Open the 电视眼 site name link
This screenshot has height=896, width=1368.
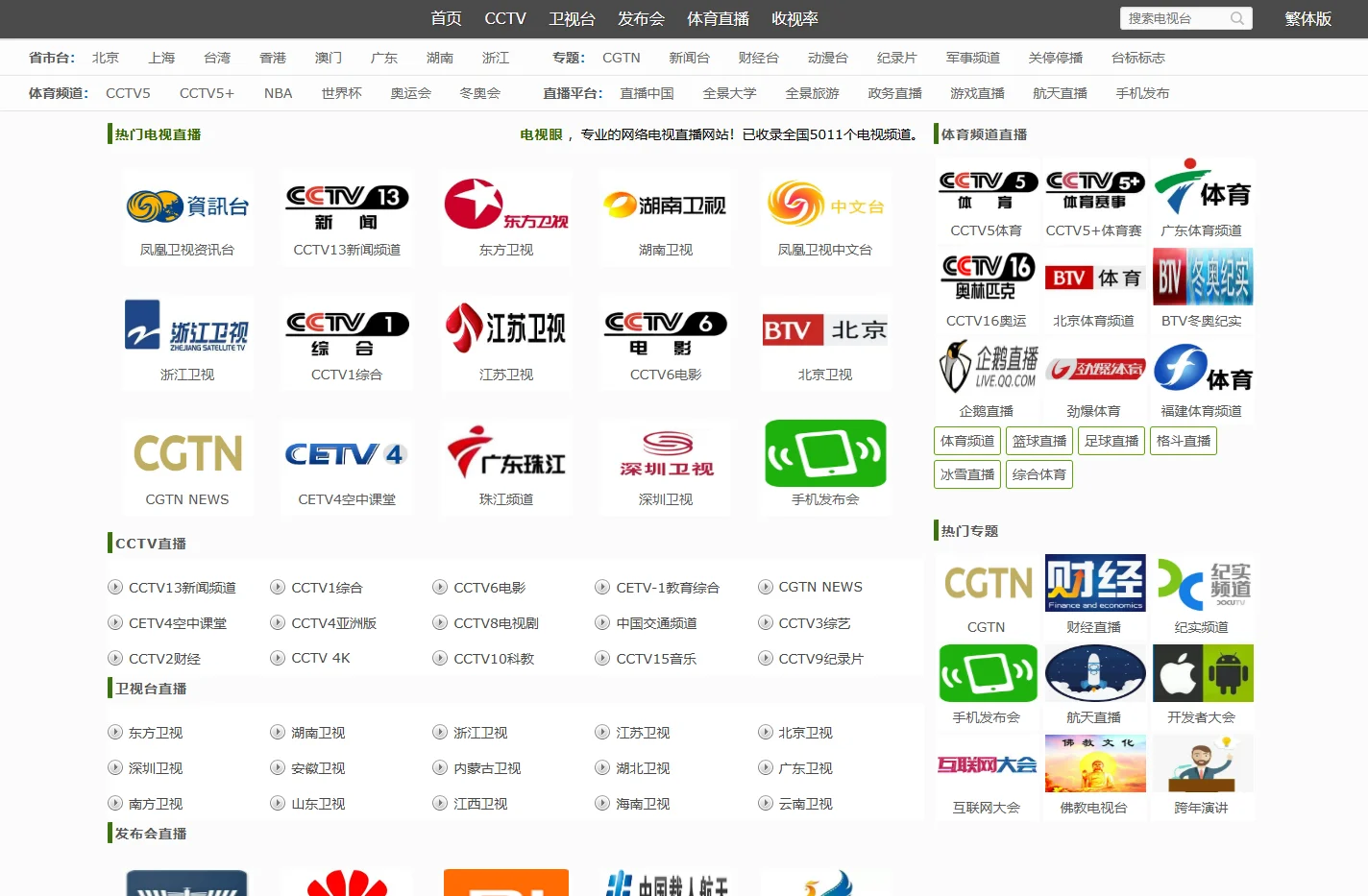coord(541,134)
